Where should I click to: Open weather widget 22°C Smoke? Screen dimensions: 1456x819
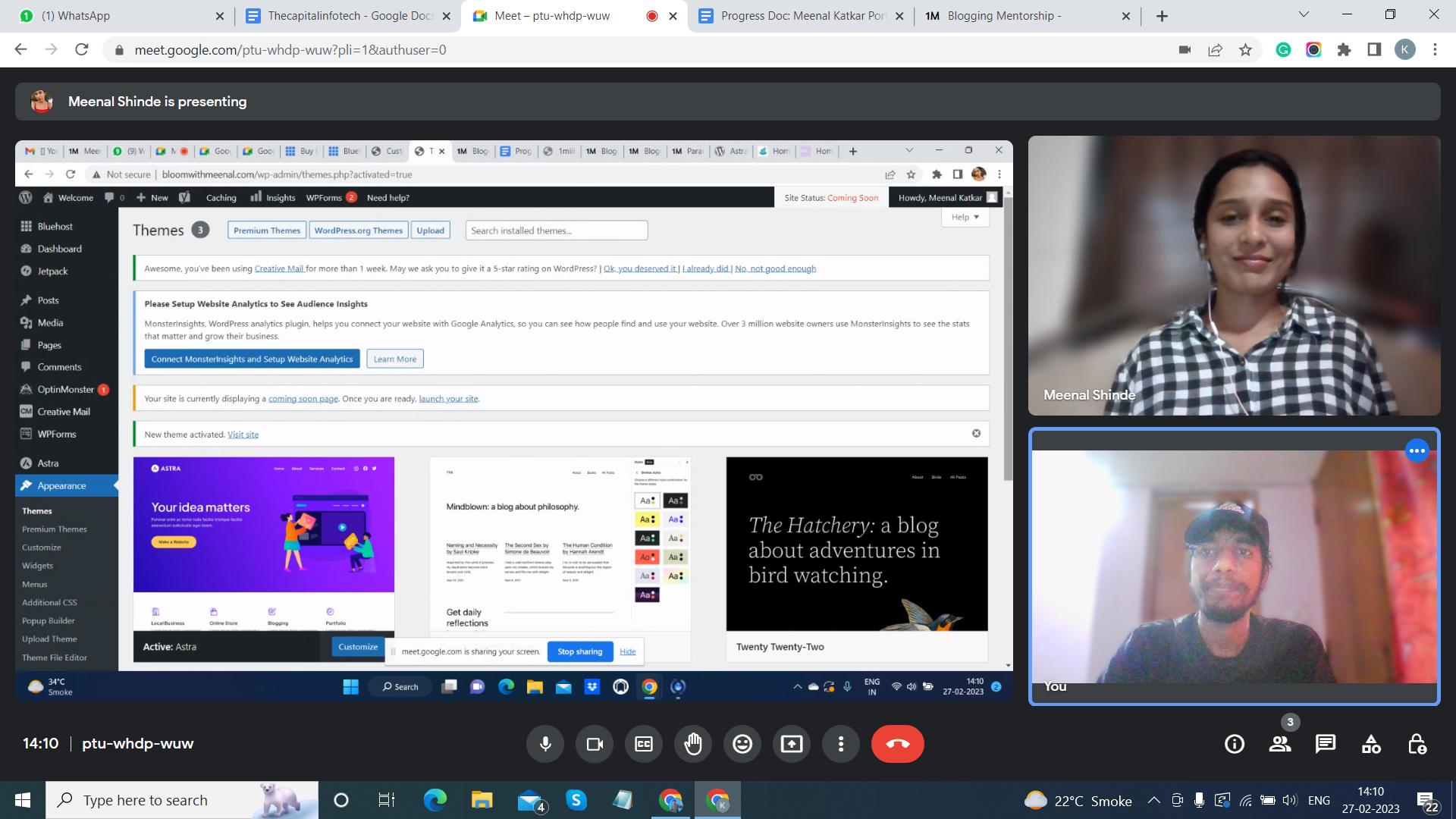pos(1078,801)
